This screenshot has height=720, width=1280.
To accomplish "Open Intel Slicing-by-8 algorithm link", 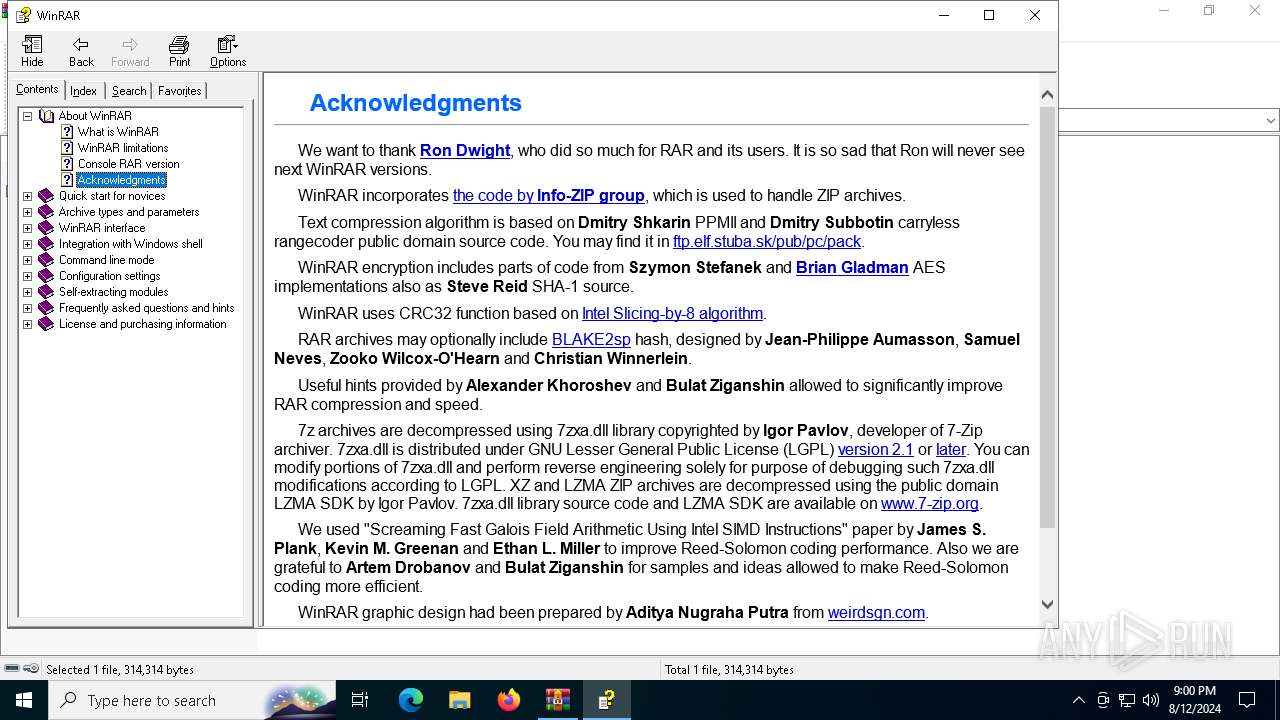I will 673,313.
